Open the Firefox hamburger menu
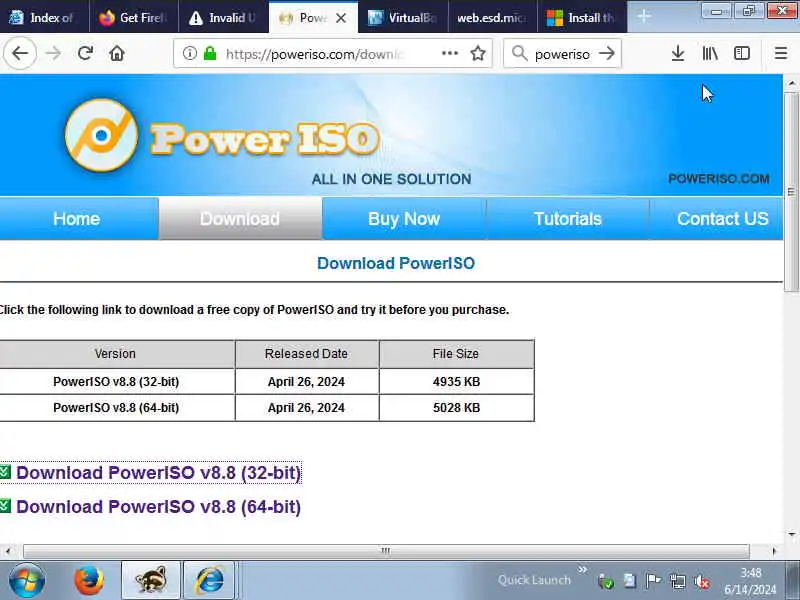The width and height of the screenshot is (800, 600). 781,53
